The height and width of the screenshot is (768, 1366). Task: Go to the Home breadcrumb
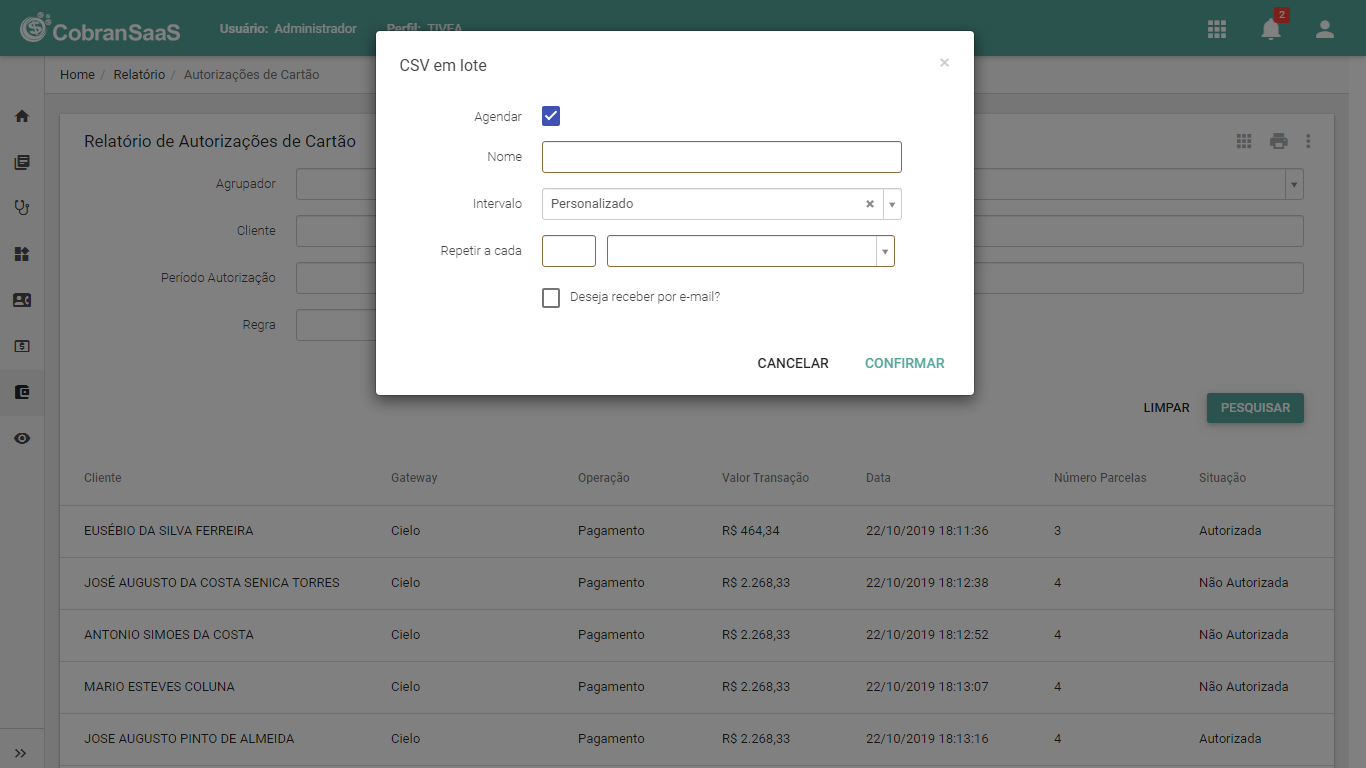(x=77, y=75)
